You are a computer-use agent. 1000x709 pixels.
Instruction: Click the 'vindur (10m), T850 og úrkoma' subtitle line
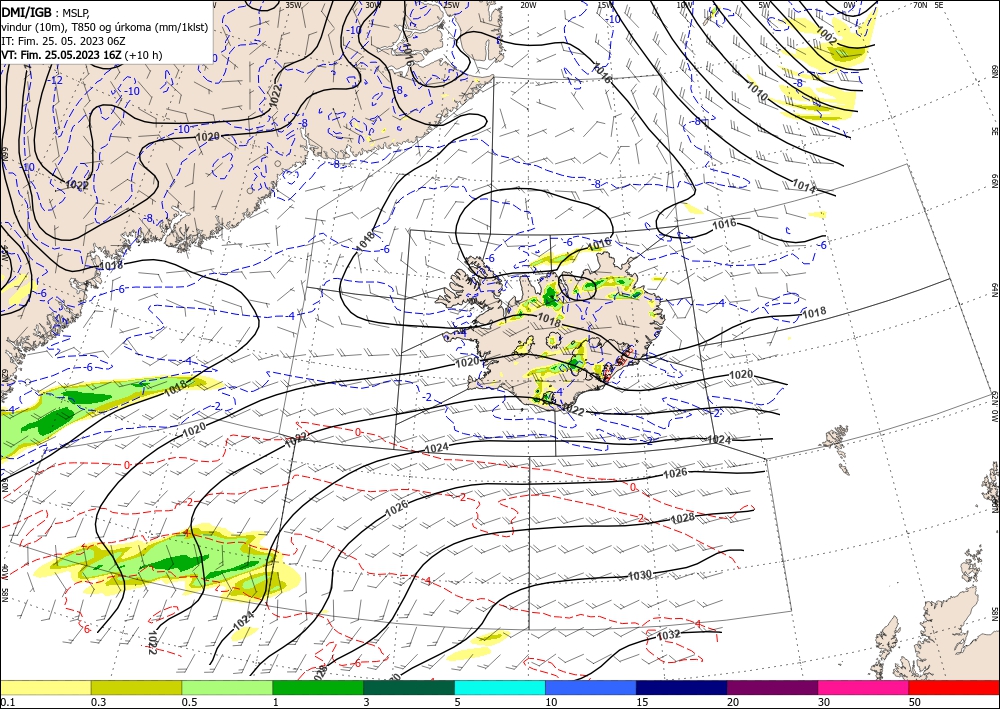pyautogui.click(x=105, y=27)
